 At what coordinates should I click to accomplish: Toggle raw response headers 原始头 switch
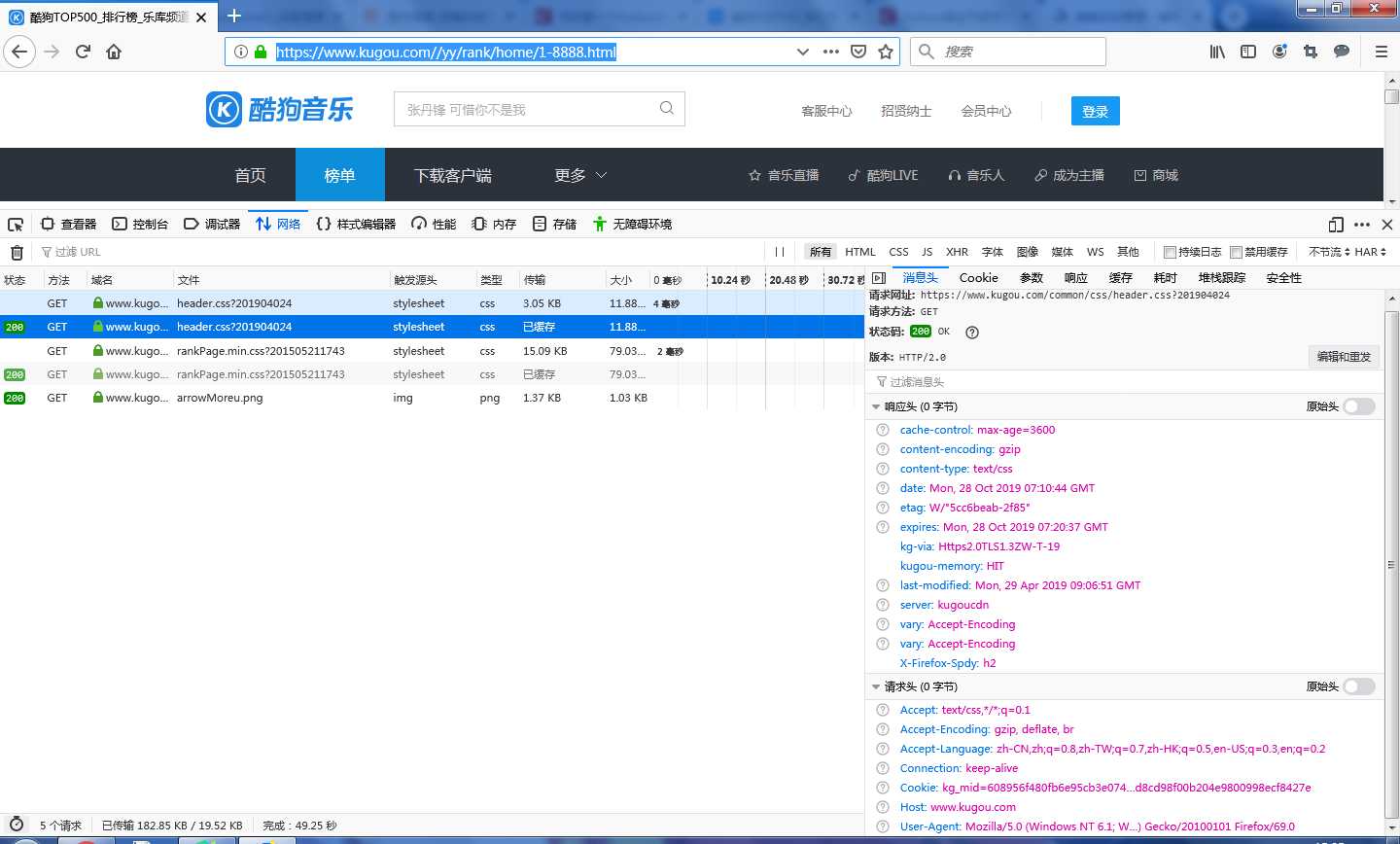click(x=1359, y=406)
